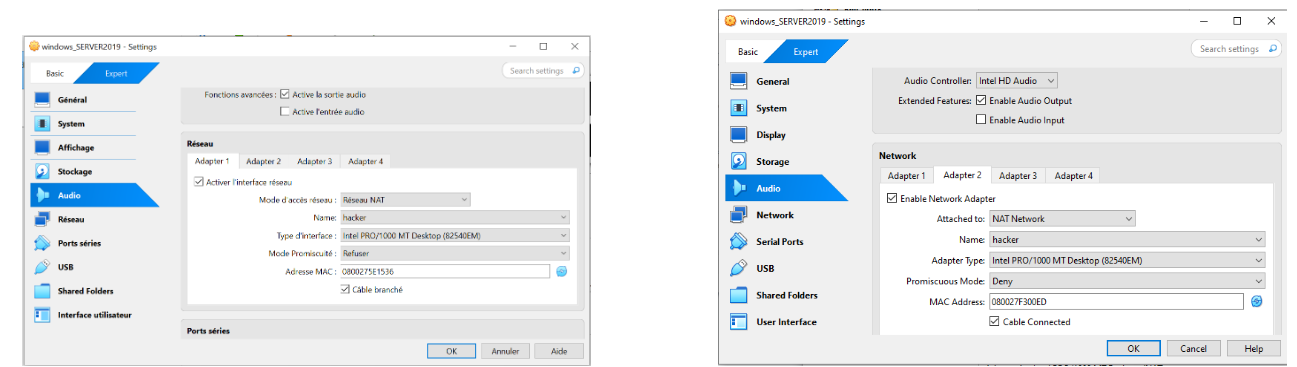Select Stockage disk icon in French window
Image resolution: width=1297 pixels, height=367 pixels.
(x=42, y=172)
